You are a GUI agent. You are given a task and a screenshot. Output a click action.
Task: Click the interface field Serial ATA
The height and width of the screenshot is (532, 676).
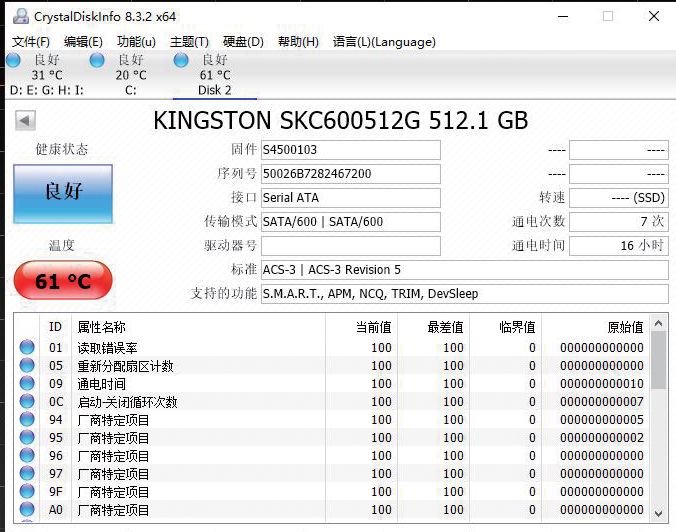click(x=351, y=198)
